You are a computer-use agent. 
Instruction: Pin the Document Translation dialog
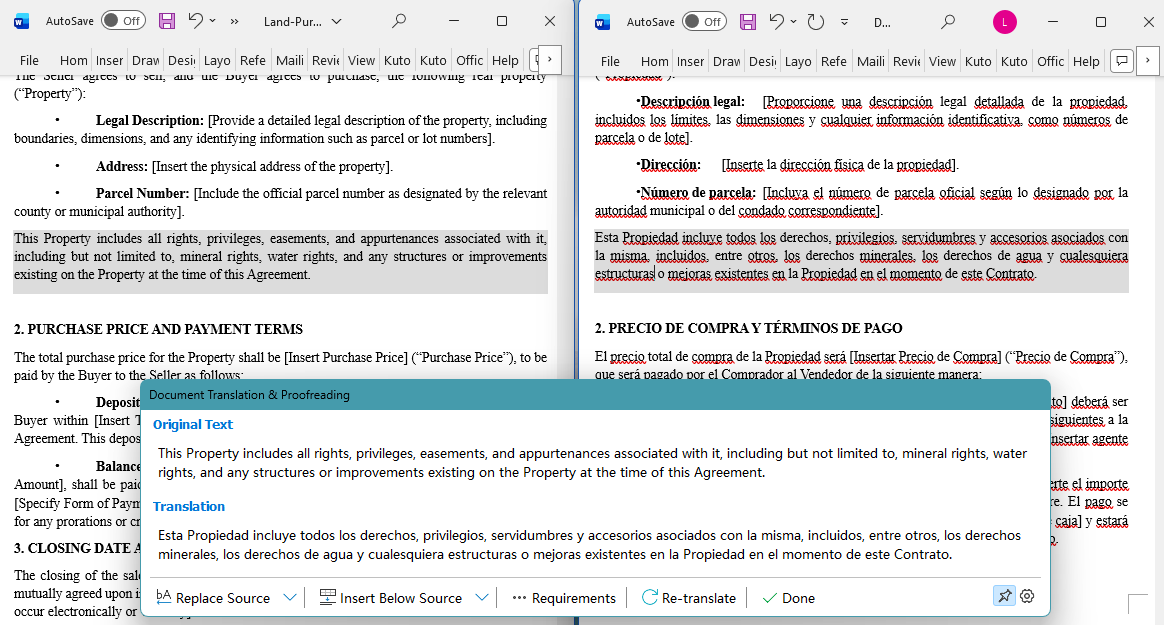(x=1004, y=595)
